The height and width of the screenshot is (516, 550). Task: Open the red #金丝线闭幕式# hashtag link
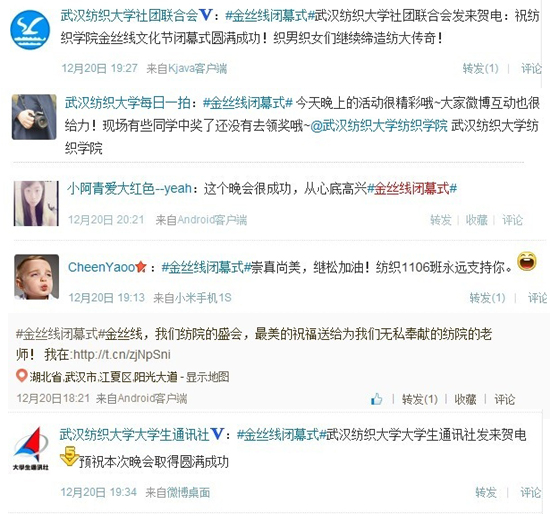point(412,189)
